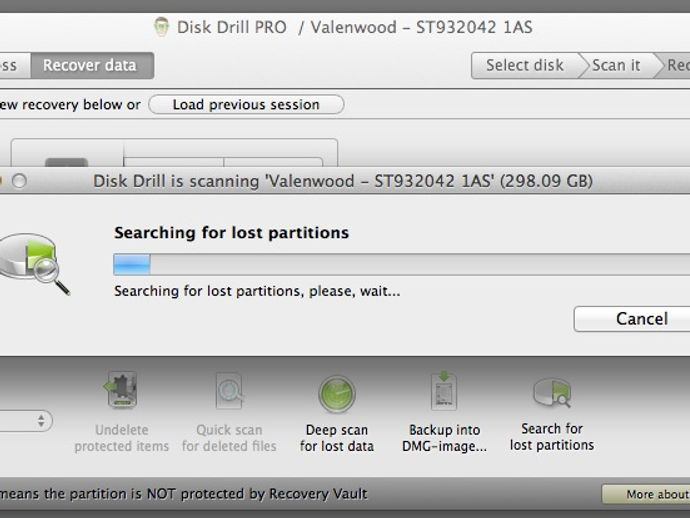The height and width of the screenshot is (518, 690).
Task: Click the 'Deep scan for lost data' label
Action: pyautogui.click(x=337, y=438)
